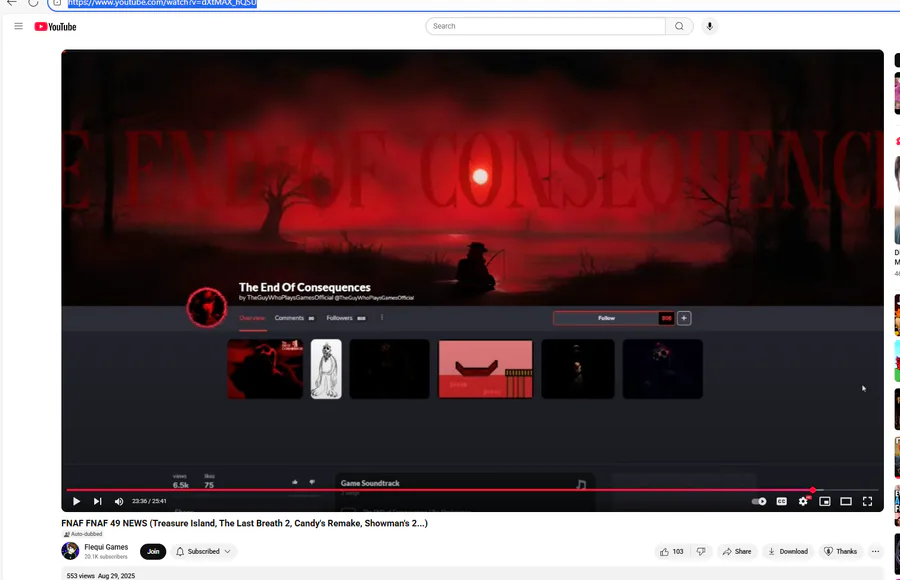Enter full screen mode
Image resolution: width=900 pixels, height=580 pixels.
coord(867,501)
